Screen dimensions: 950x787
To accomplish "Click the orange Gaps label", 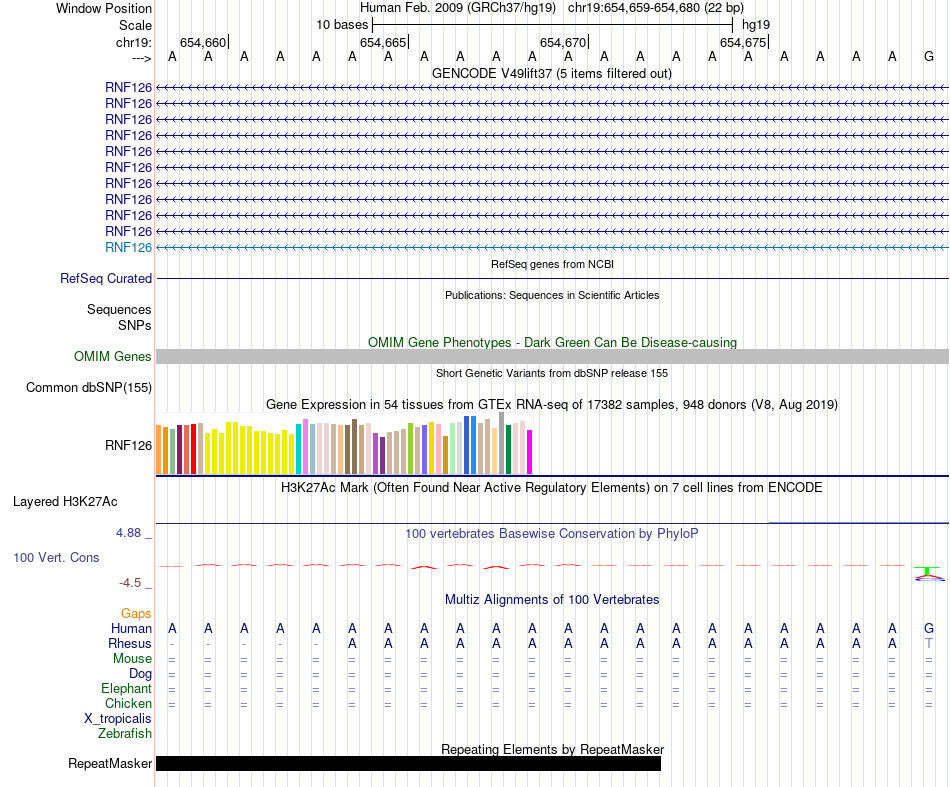I will tap(136, 614).
